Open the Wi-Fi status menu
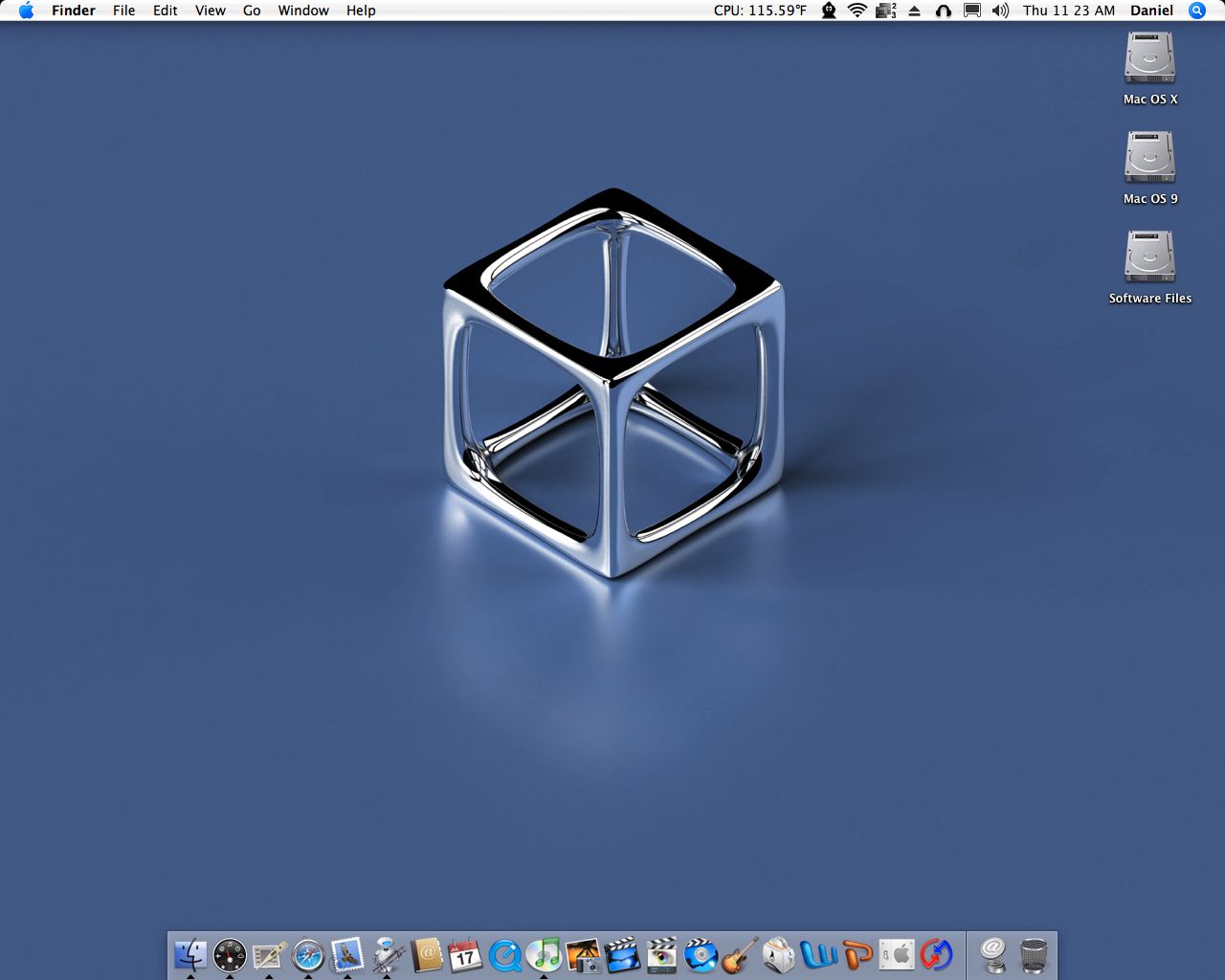The image size is (1225, 980). [857, 11]
